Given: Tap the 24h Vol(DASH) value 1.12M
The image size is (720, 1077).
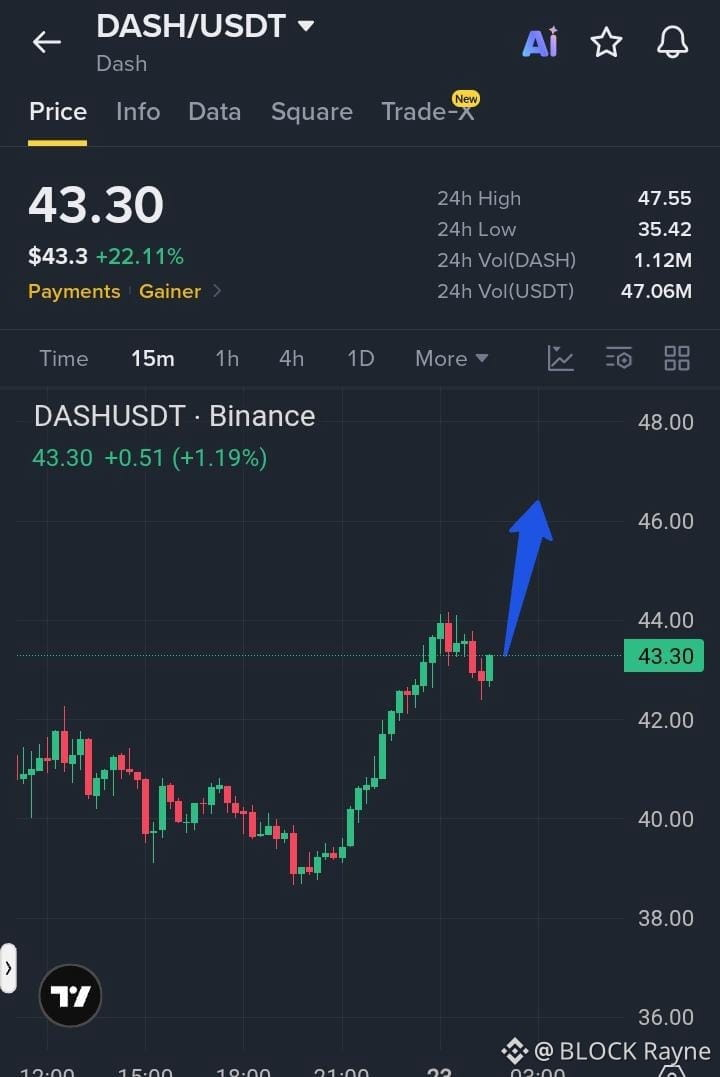Looking at the screenshot, I should [x=662, y=260].
